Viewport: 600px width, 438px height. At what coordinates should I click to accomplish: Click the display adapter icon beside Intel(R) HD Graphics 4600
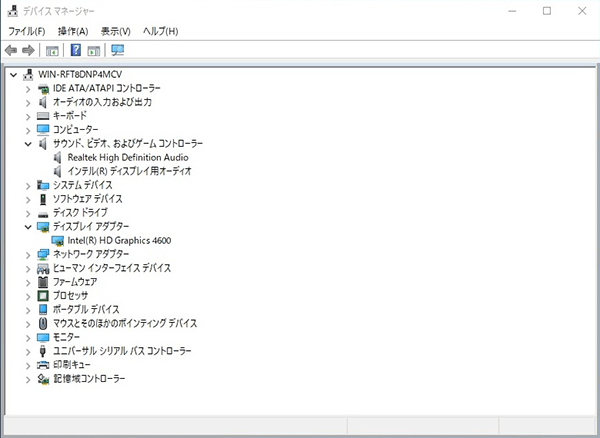tap(57, 241)
